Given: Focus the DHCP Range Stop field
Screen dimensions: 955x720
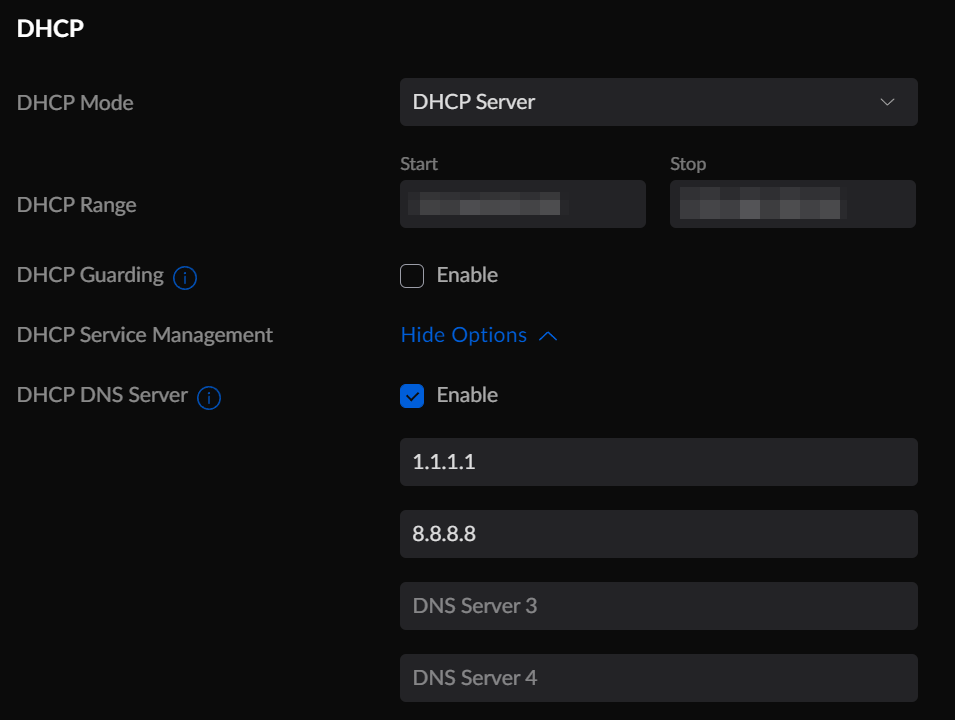Looking at the screenshot, I should (x=792, y=204).
